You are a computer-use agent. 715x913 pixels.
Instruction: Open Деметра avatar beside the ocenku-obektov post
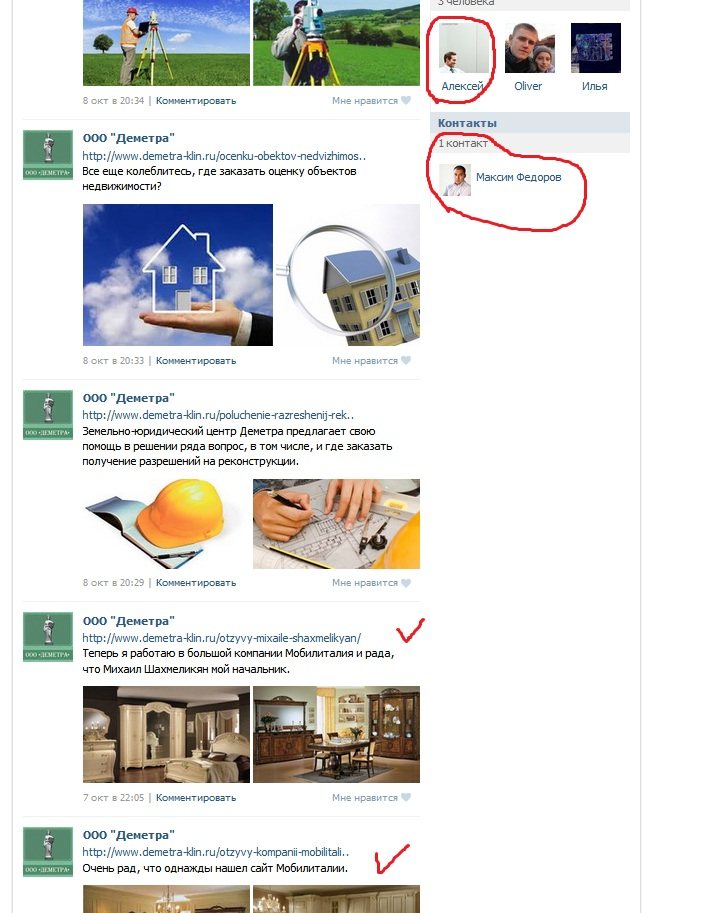[x=48, y=155]
